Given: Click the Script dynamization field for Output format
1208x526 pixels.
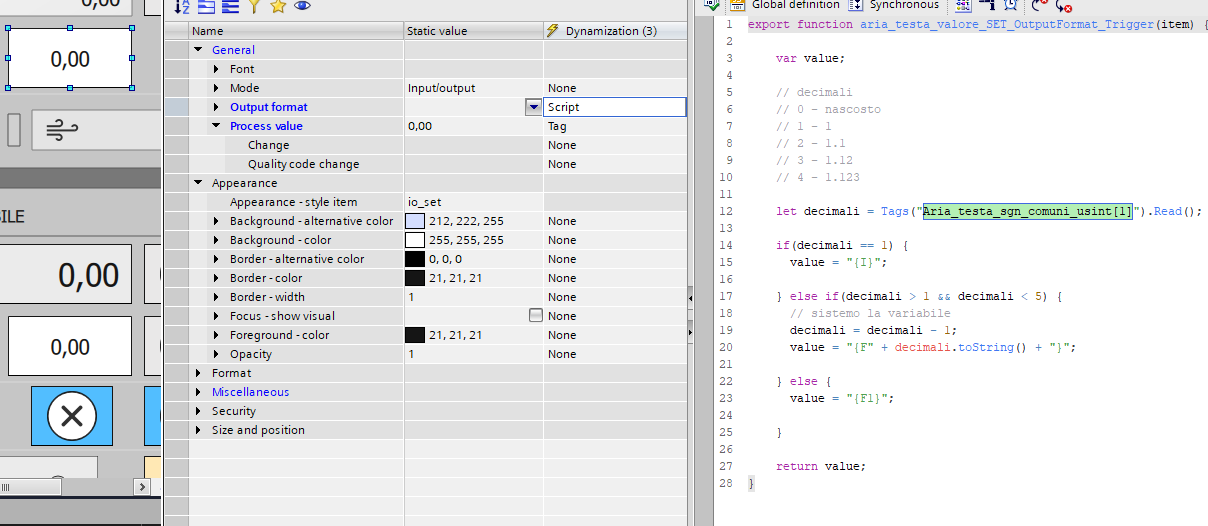Looking at the screenshot, I should pos(615,107).
